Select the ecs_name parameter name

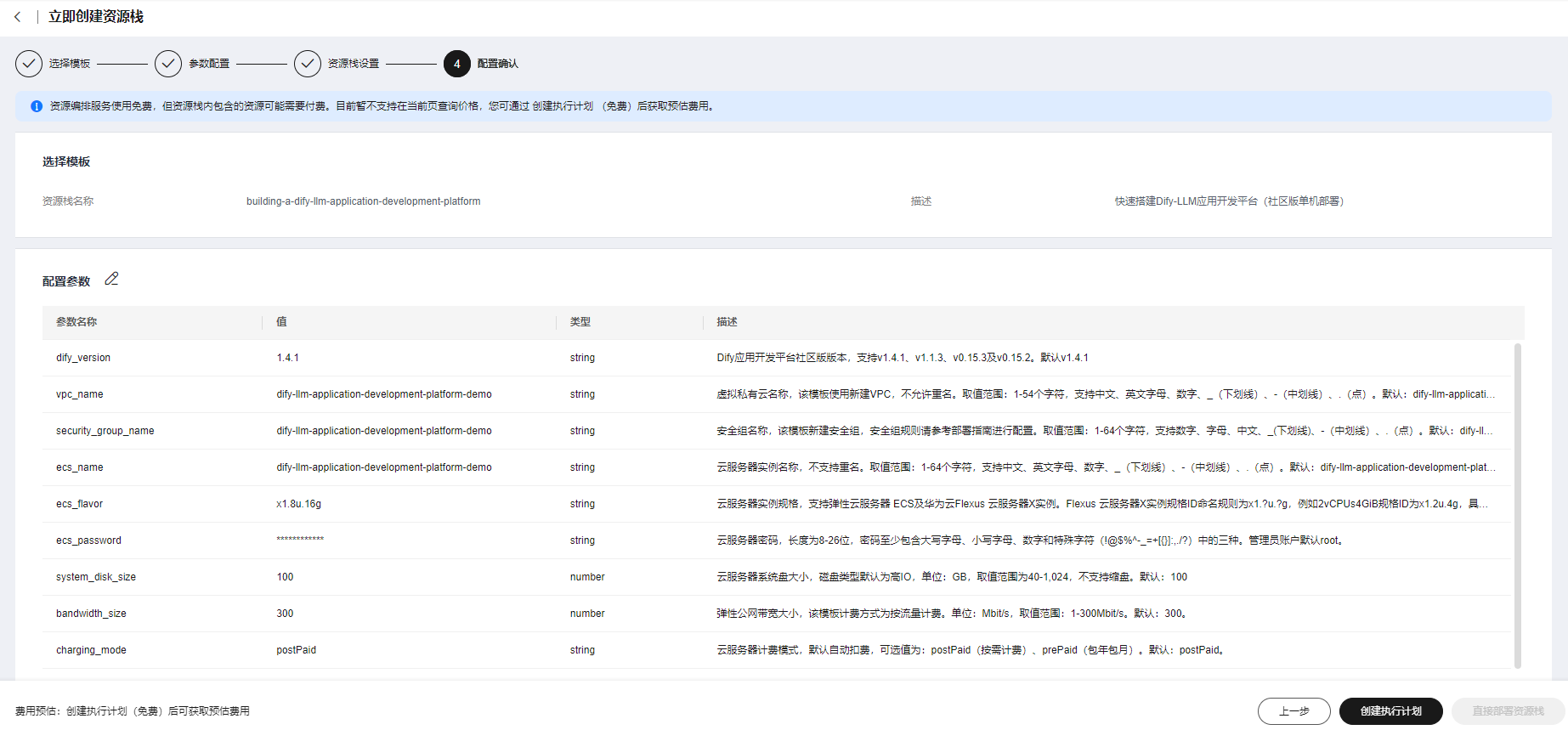click(80, 467)
